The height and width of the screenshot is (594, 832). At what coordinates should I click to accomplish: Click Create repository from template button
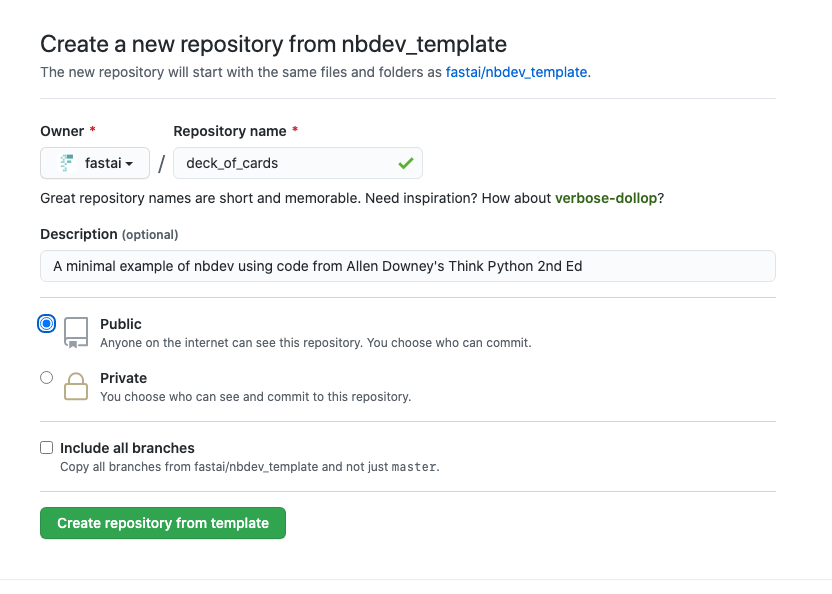pyautogui.click(x=163, y=523)
